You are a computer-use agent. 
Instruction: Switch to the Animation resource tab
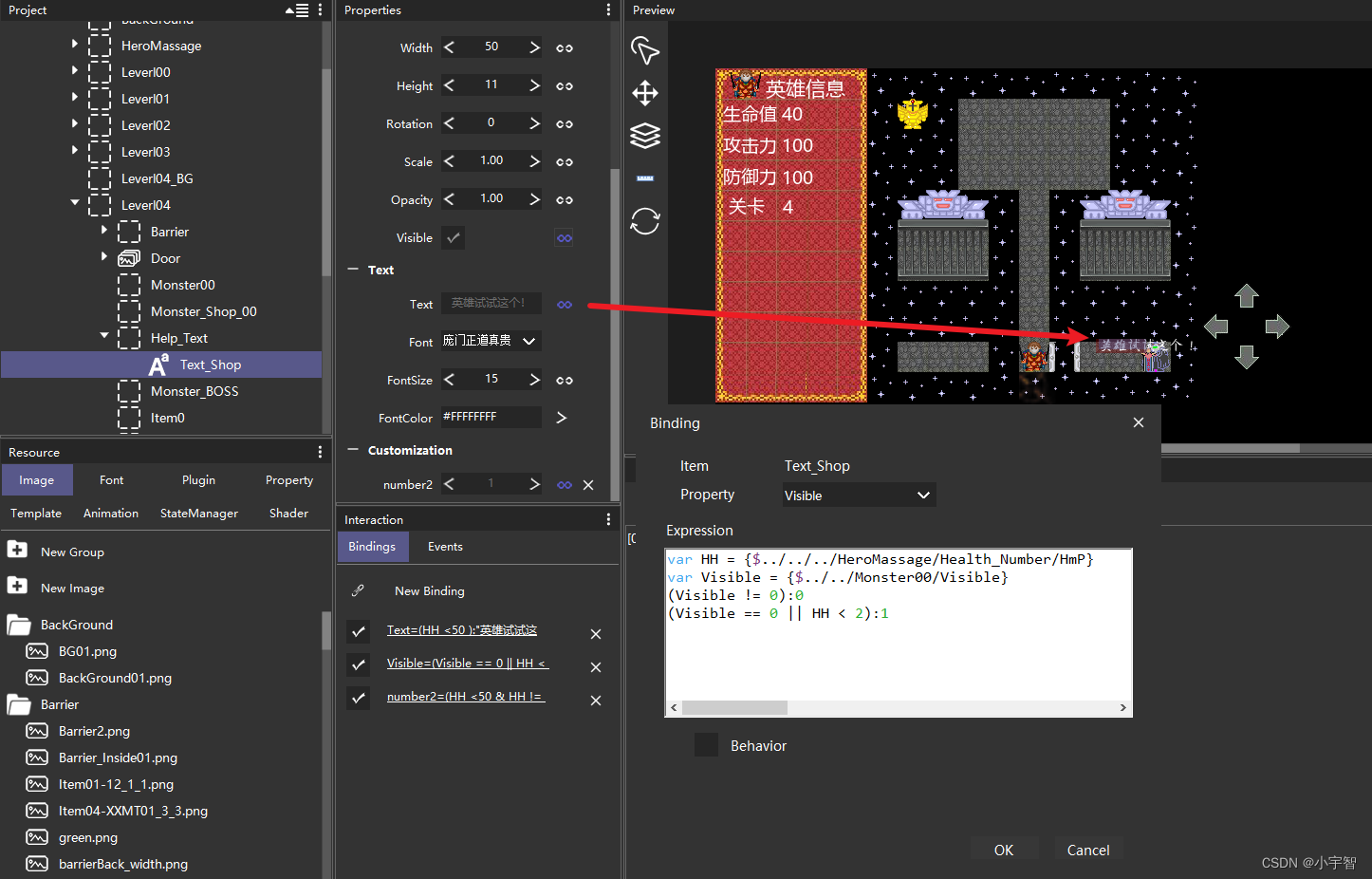click(x=111, y=514)
